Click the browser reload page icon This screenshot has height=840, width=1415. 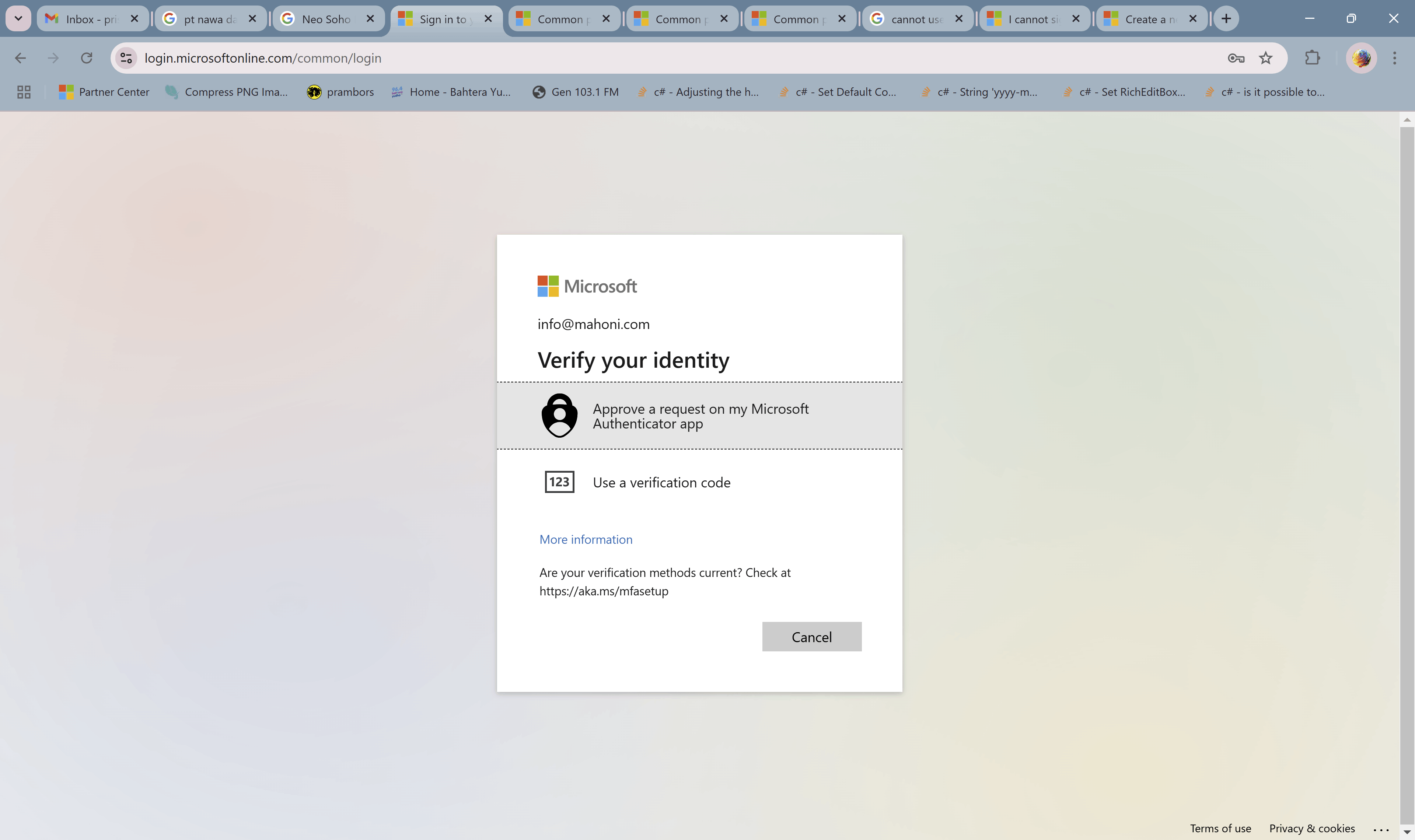click(86, 58)
